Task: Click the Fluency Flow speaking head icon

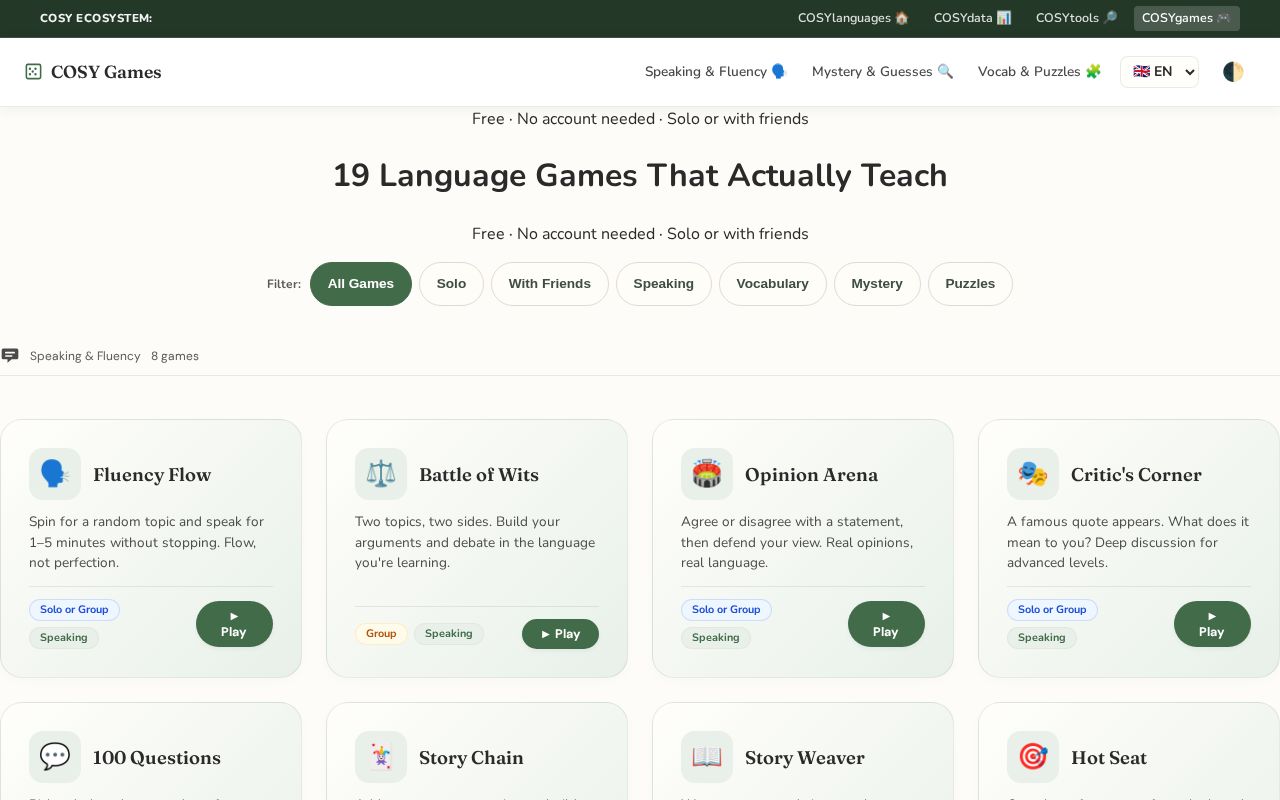Action: click(55, 474)
